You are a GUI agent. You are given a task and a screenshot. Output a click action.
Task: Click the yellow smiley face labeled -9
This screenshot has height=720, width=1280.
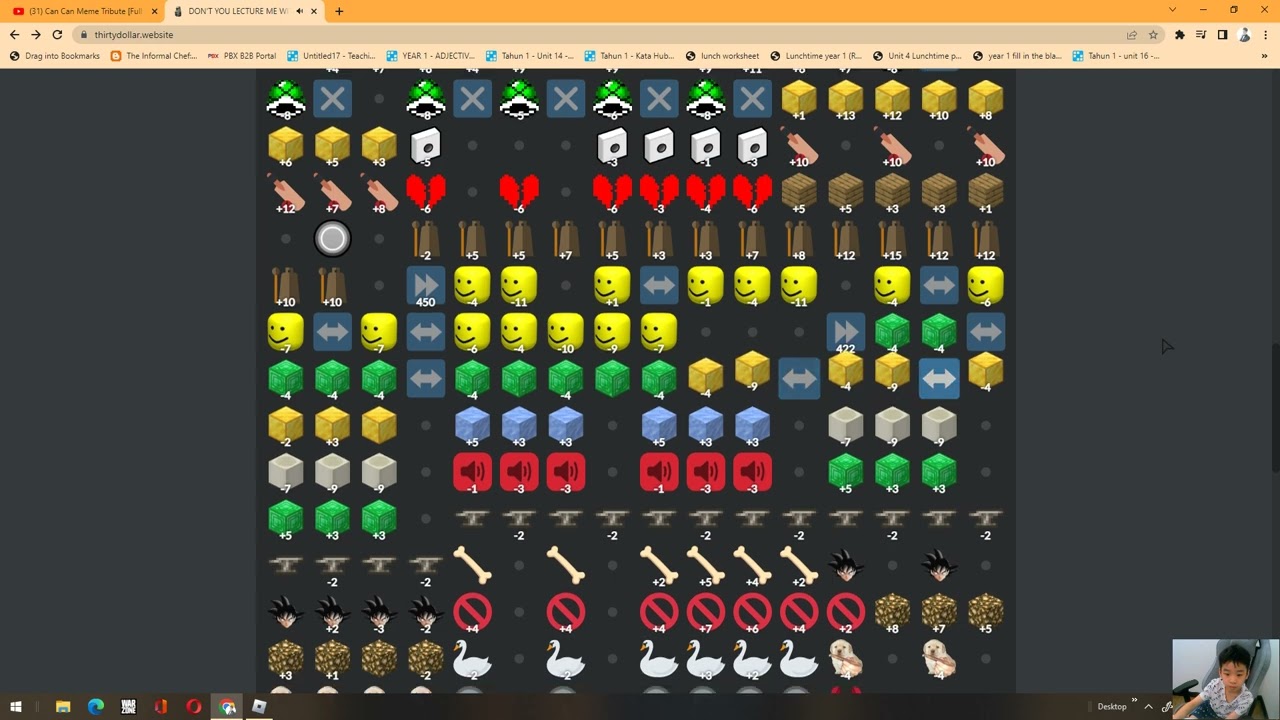pos(612,333)
